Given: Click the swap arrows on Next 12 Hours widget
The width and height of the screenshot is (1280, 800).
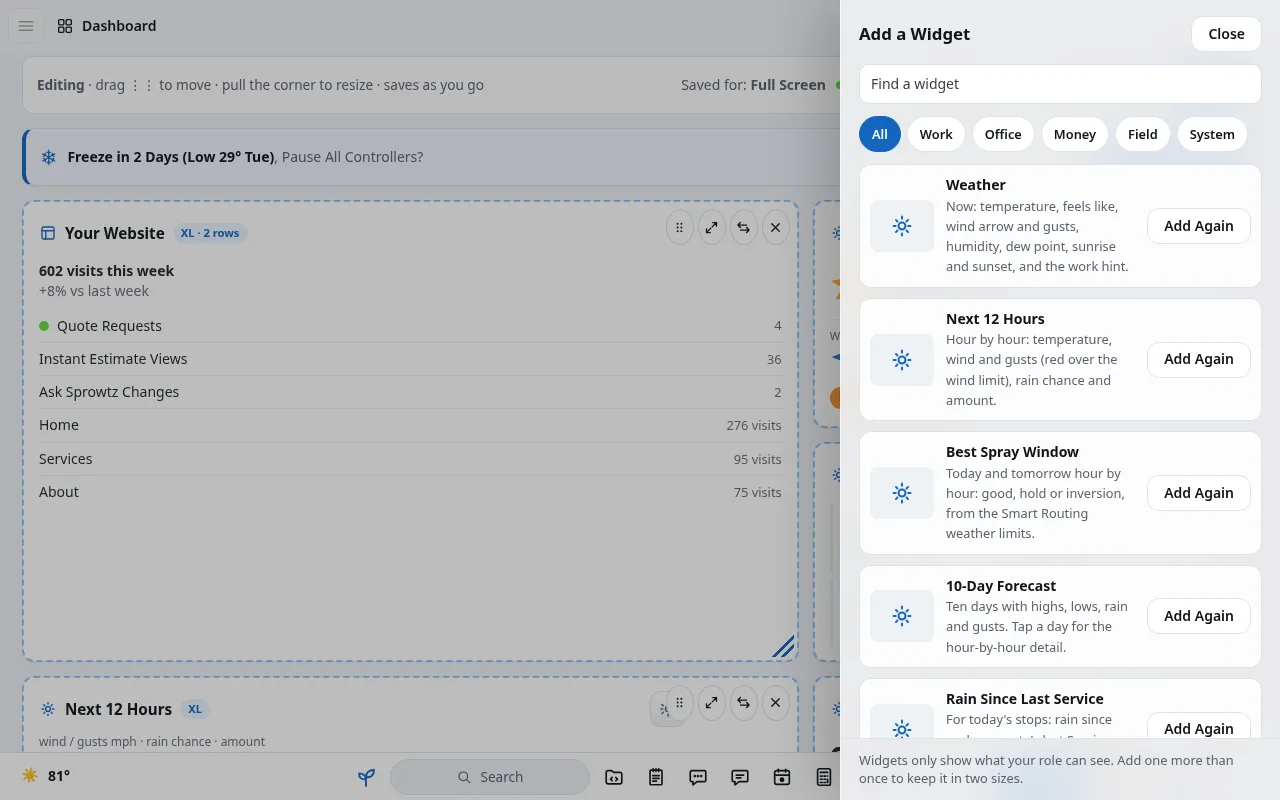Looking at the screenshot, I should click(x=743, y=703).
